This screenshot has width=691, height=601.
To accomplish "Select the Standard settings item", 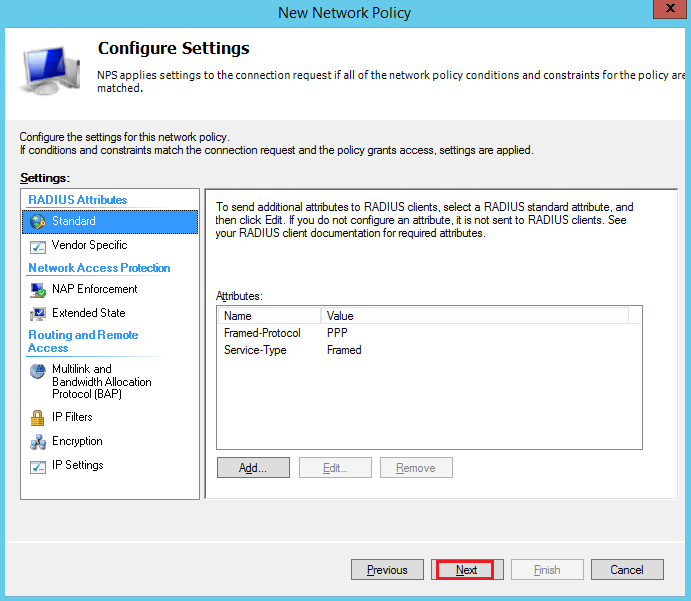I will [x=110, y=221].
